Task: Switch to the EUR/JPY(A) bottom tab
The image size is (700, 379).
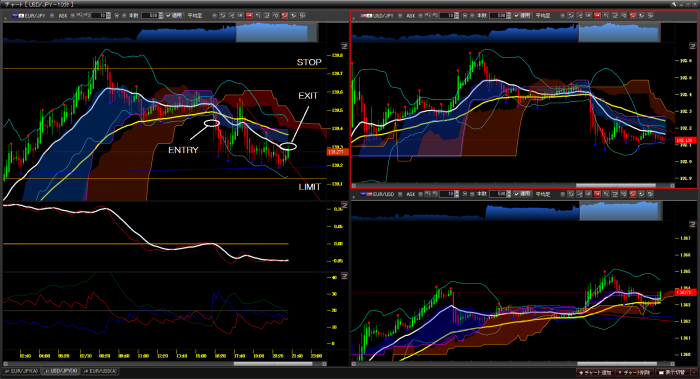Action: pos(21,371)
